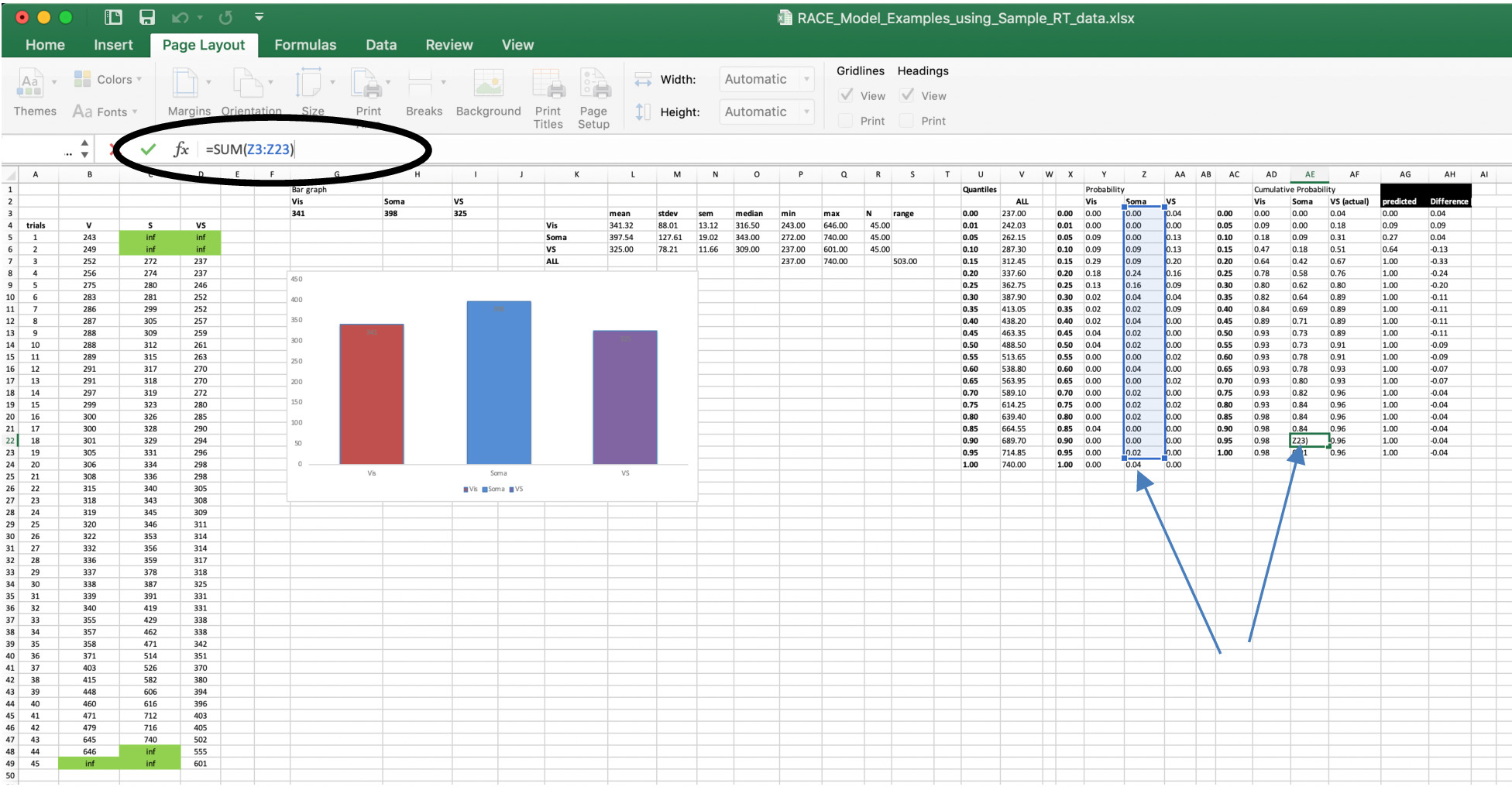The height and width of the screenshot is (787, 1512).
Task: Expand the Width Automatic dropdown
Action: point(806,79)
